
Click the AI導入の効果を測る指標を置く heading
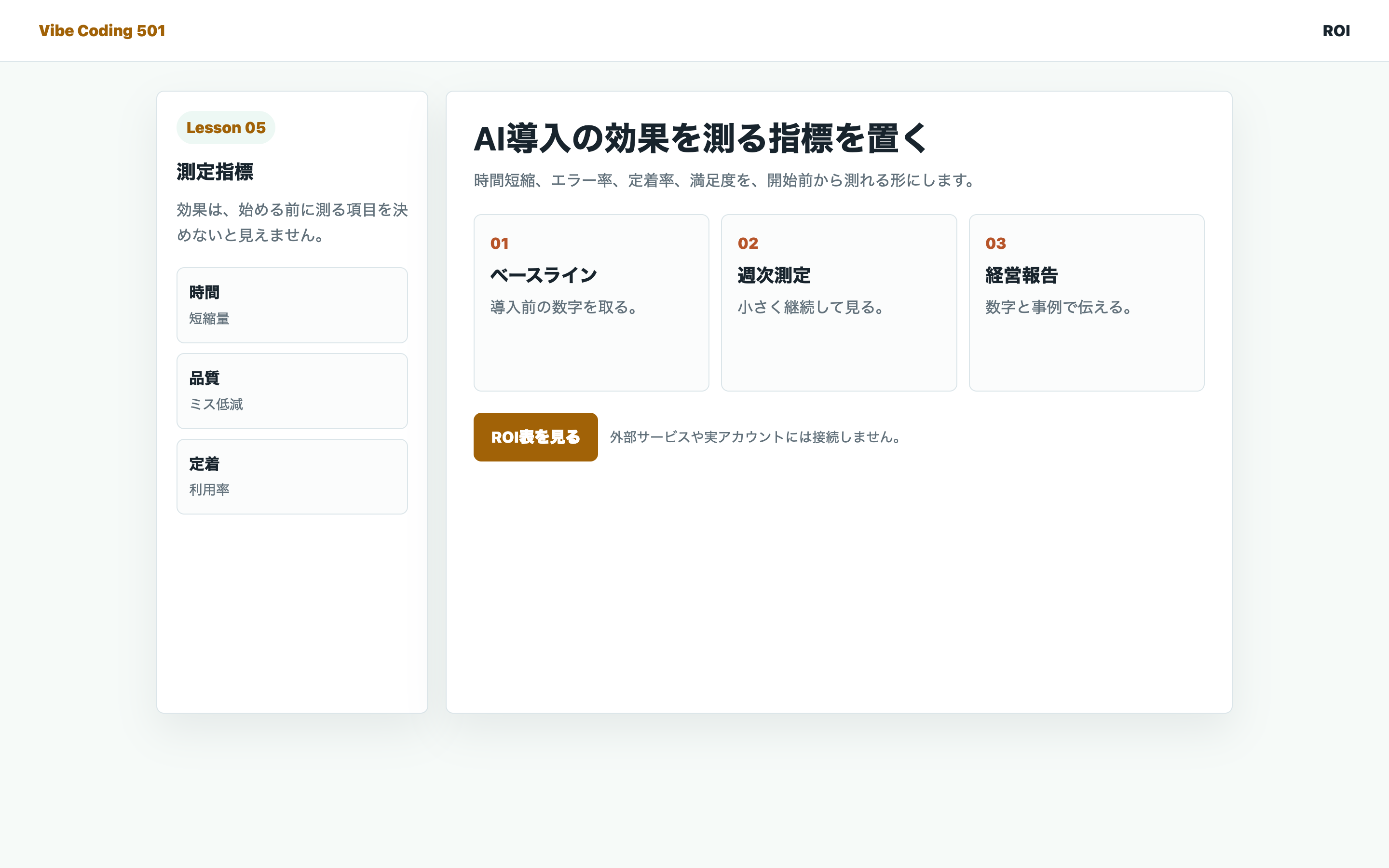pyautogui.click(x=700, y=138)
